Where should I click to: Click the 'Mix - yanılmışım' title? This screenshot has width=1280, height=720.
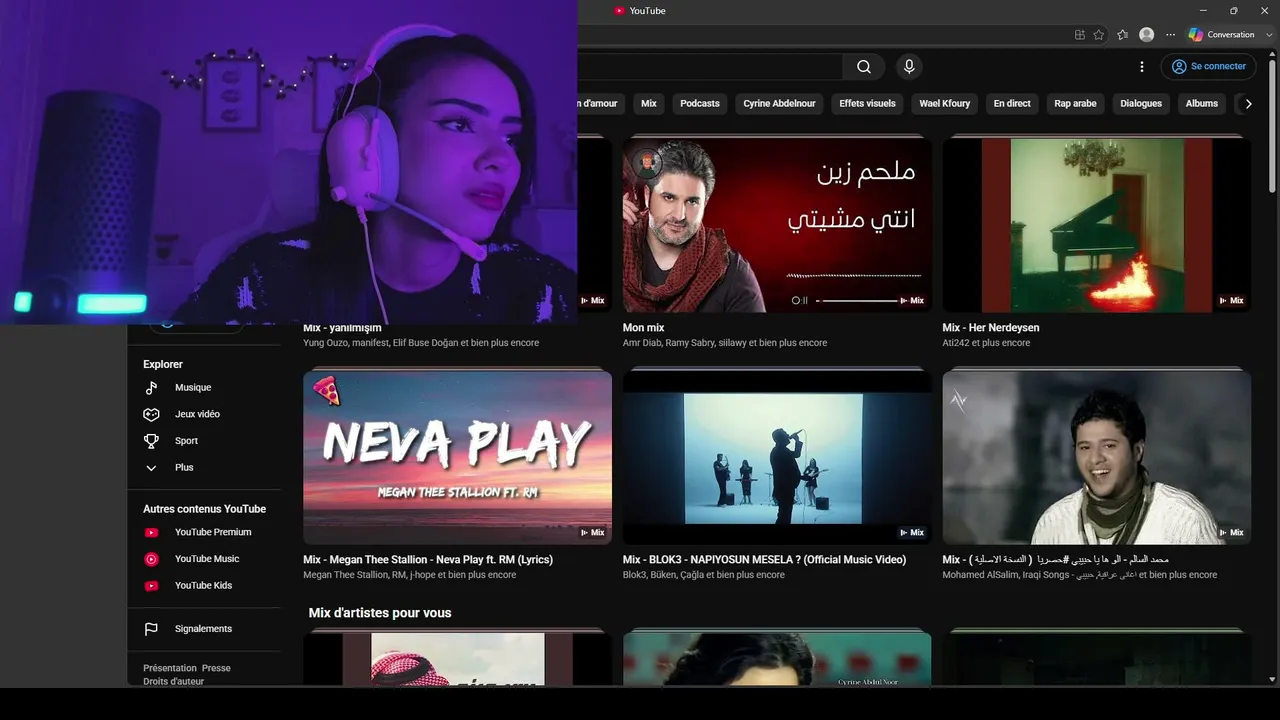pos(342,328)
